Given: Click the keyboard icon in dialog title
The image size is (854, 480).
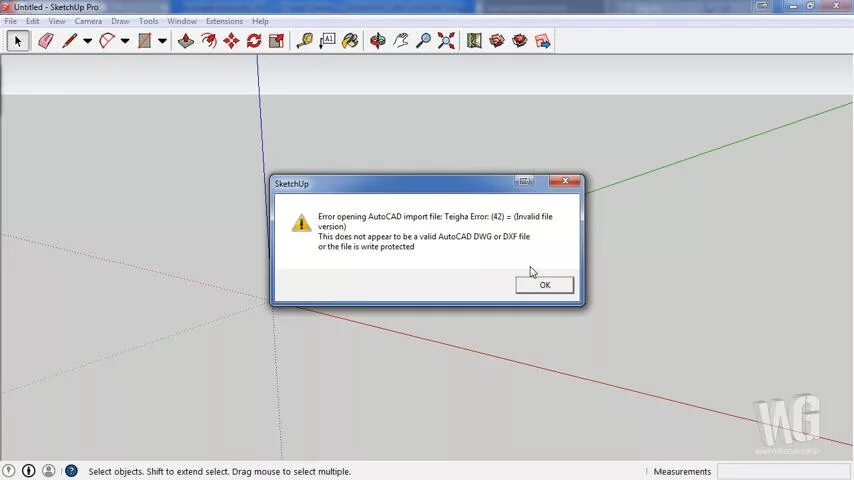Looking at the screenshot, I should tap(524, 181).
